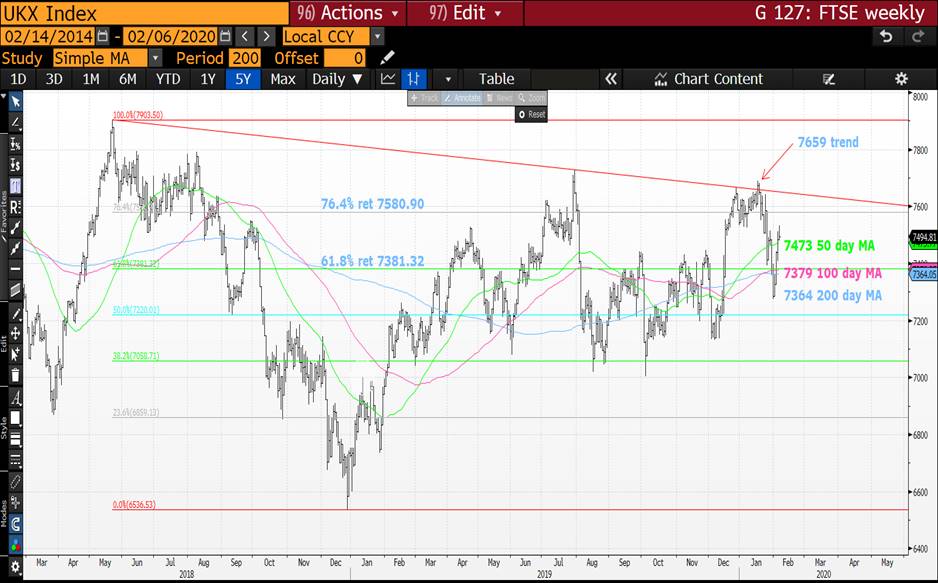Edit the Offset field showing 0

pyautogui.click(x=345, y=58)
